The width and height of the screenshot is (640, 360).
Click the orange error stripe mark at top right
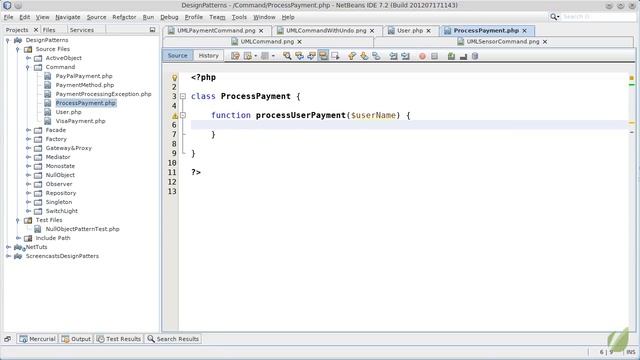click(x=631, y=78)
